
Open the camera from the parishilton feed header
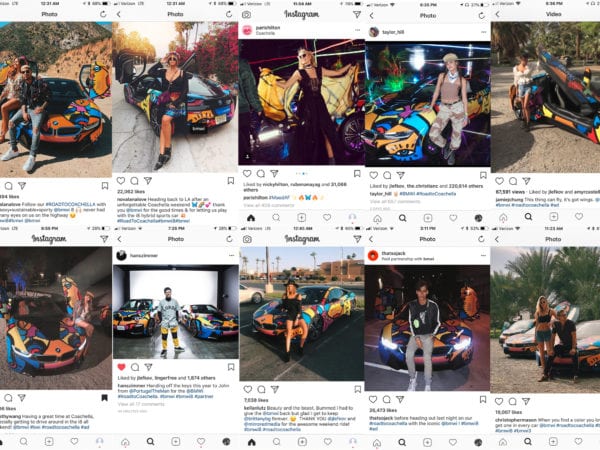point(246,15)
